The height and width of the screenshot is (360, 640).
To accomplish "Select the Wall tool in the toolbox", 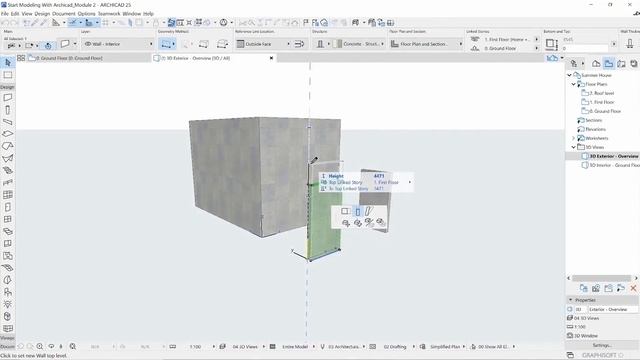I will click(x=8, y=98).
